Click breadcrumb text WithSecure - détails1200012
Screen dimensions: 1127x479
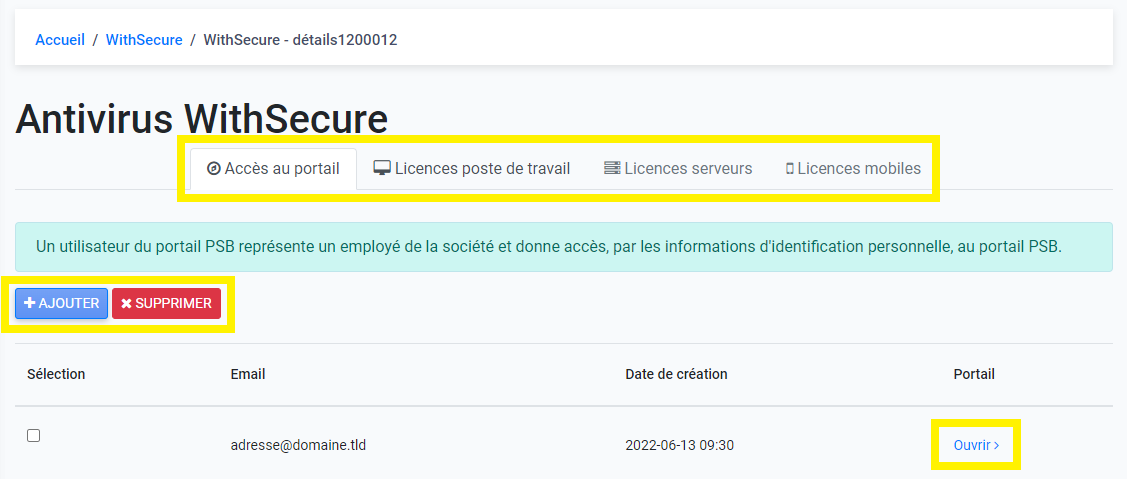click(300, 40)
